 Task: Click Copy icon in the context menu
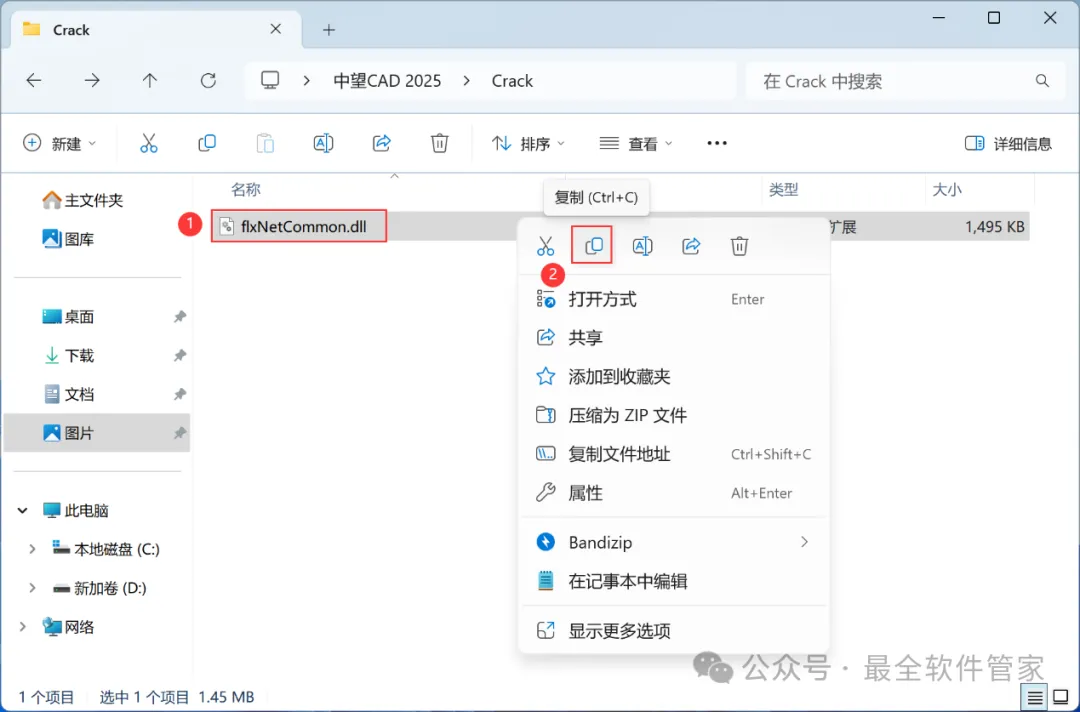point(593,246)
